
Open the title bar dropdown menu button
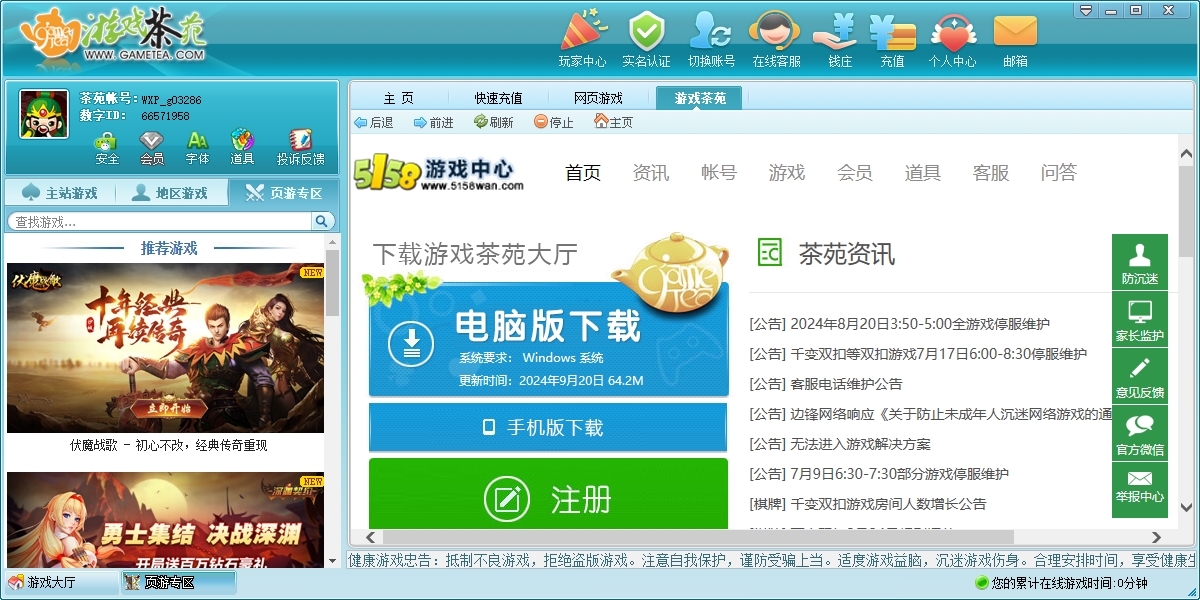tap(1087, 10)
